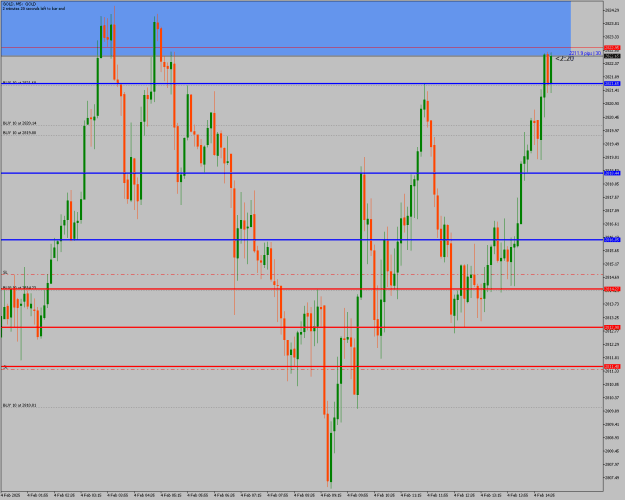Screen dimensions: 625x500
Task: Click the "<2:20" bar timer label
Action: click(564, 59)
